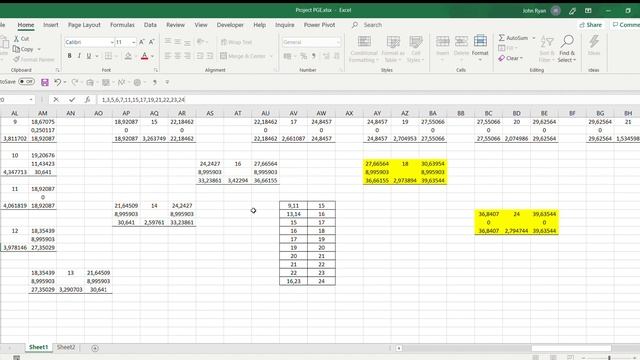Image resolution: width=640 pixels, height=360 pixels.
Task: Switch to Sheet2 tab
Action: 66,347
